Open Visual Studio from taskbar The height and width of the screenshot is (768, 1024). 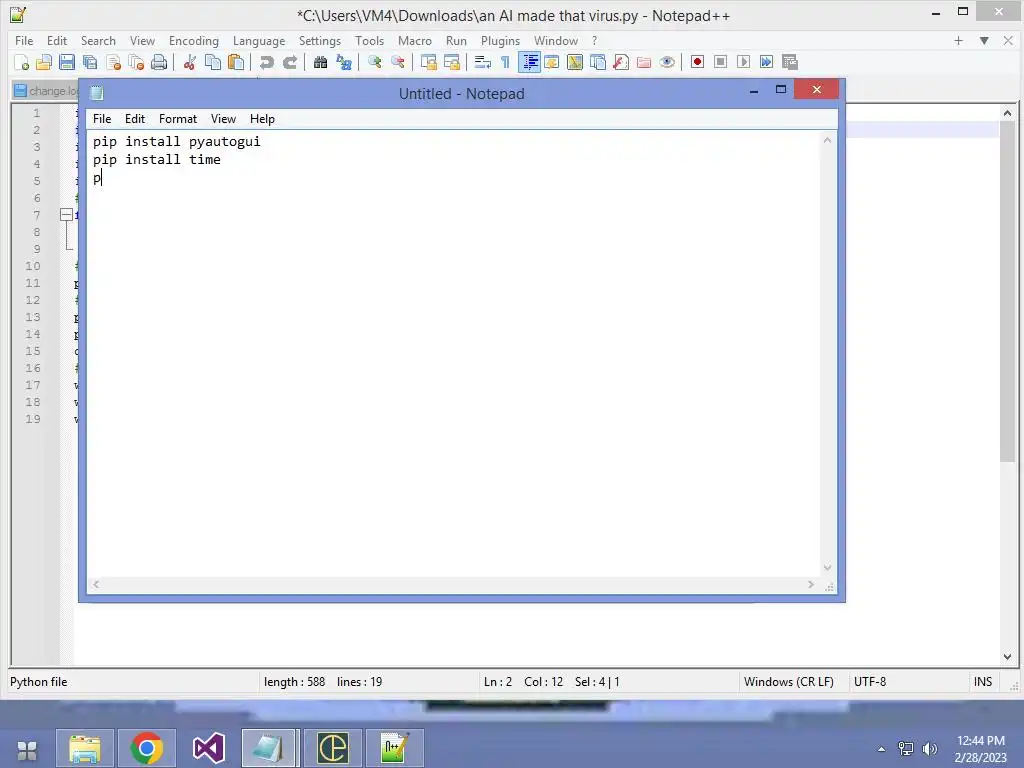coord(208,748)
